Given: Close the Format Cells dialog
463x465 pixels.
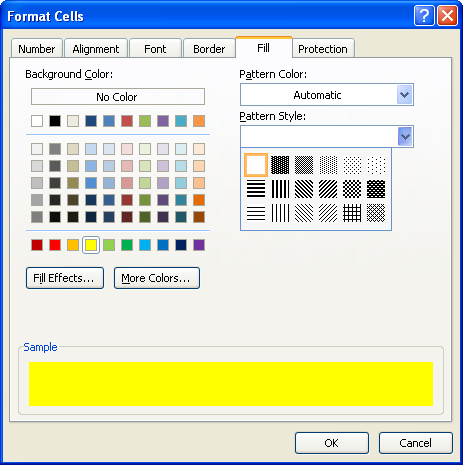Looking at the screenshot, I should point(447,15).
